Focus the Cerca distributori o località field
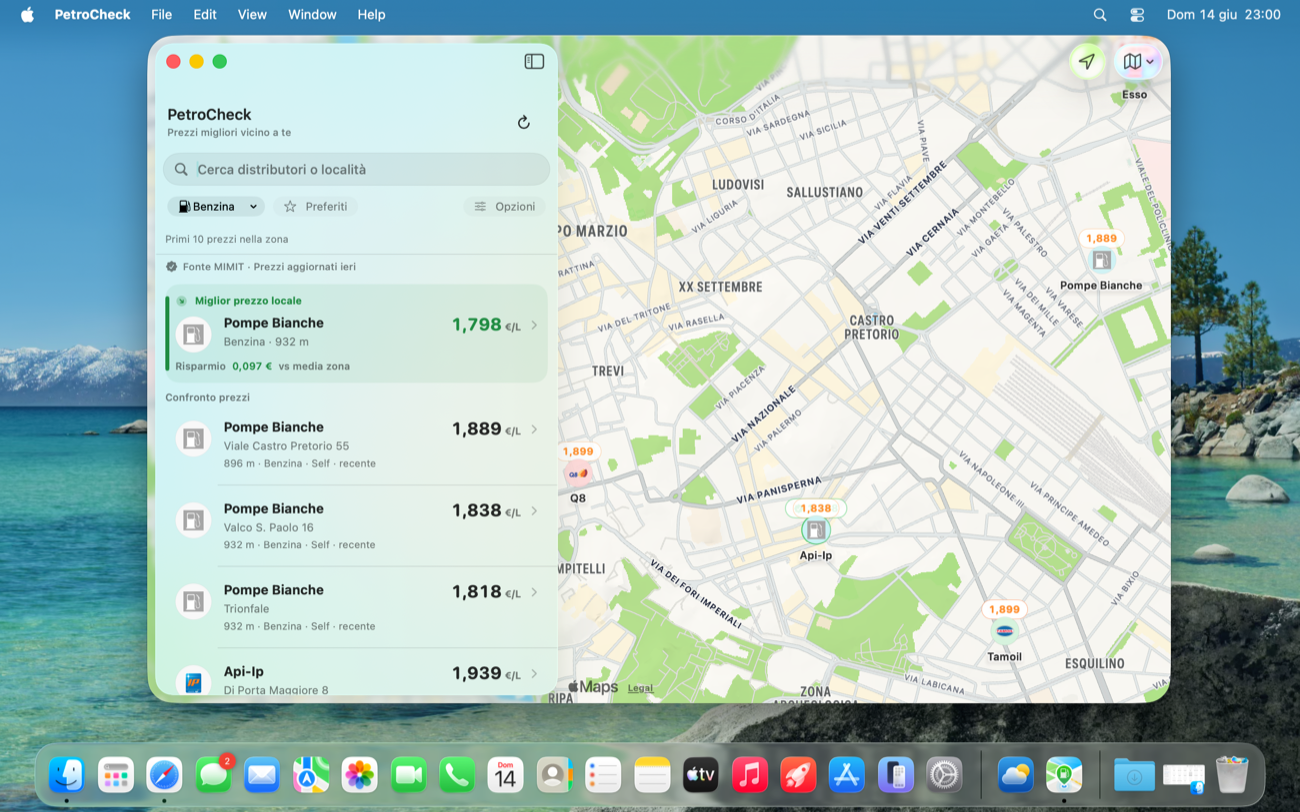The image size is (1300, 812). point(357,169)
